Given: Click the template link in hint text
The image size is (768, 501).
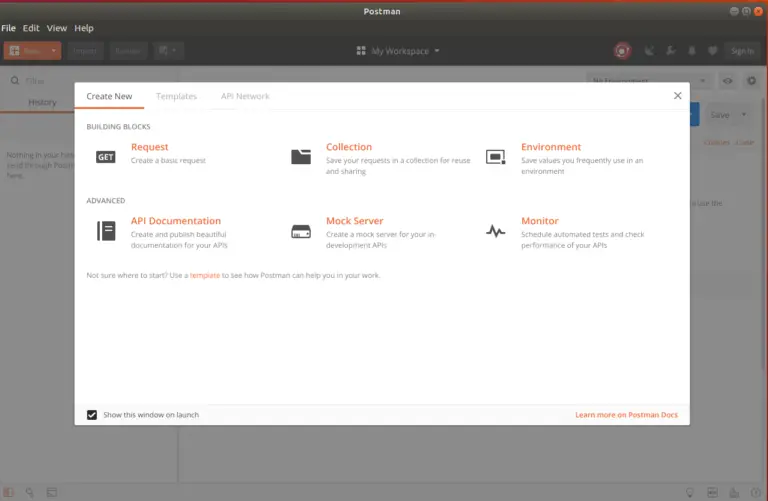Looking at the screenshot, I should pyautogui.click(x=205, y=275).
